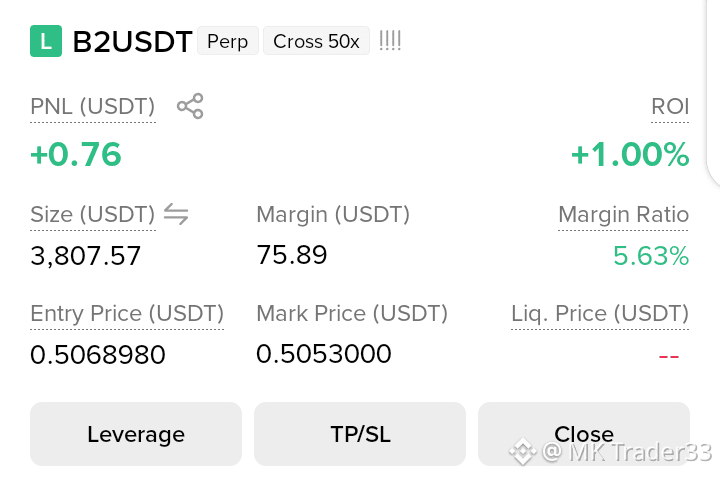This screenshot has width=720, height=477.
Task: Open the Cross 50x margin mode tag
Action: pyautogui.click(x=316, y=41)
